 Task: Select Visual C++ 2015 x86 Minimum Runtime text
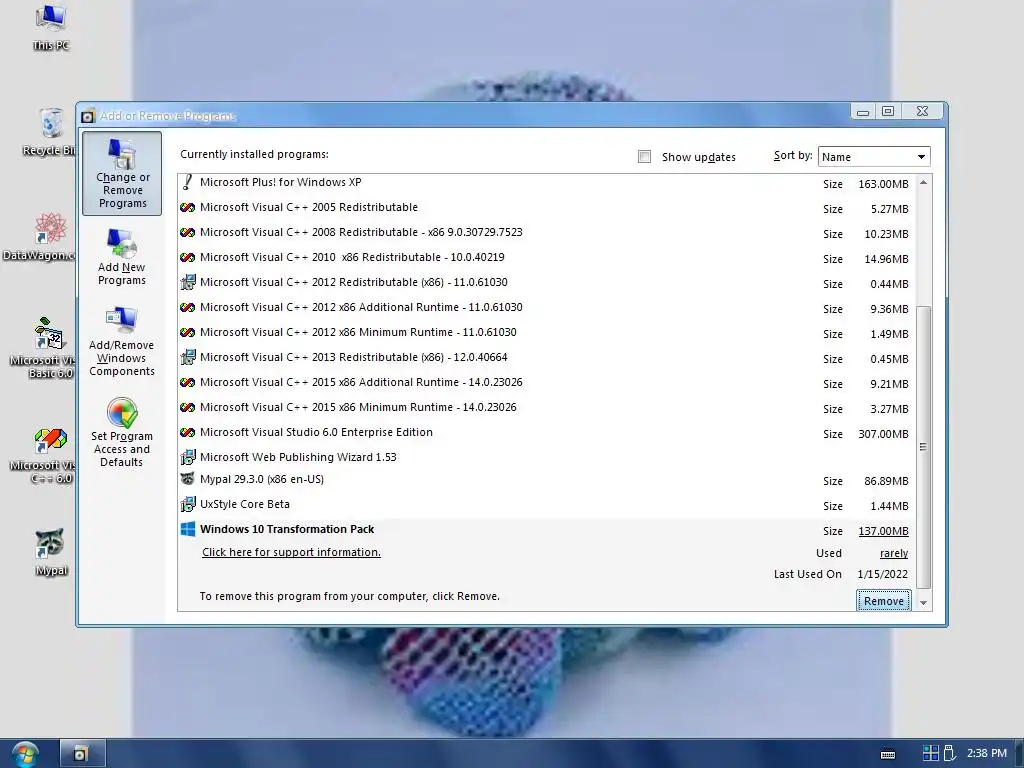pyautogui.click(x=358, y=408)
